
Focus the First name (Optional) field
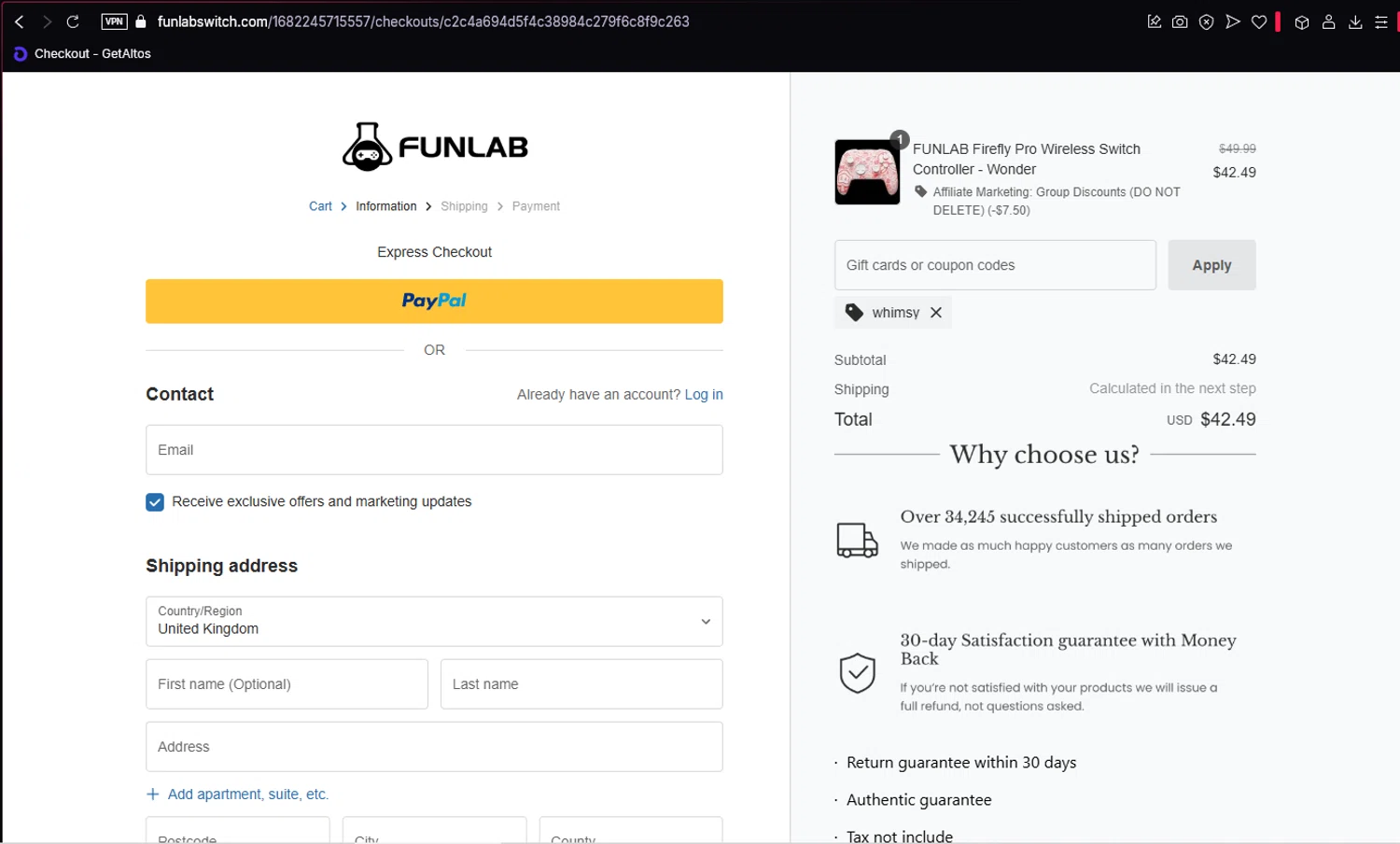pyautogui.click(x=287, y=684)
